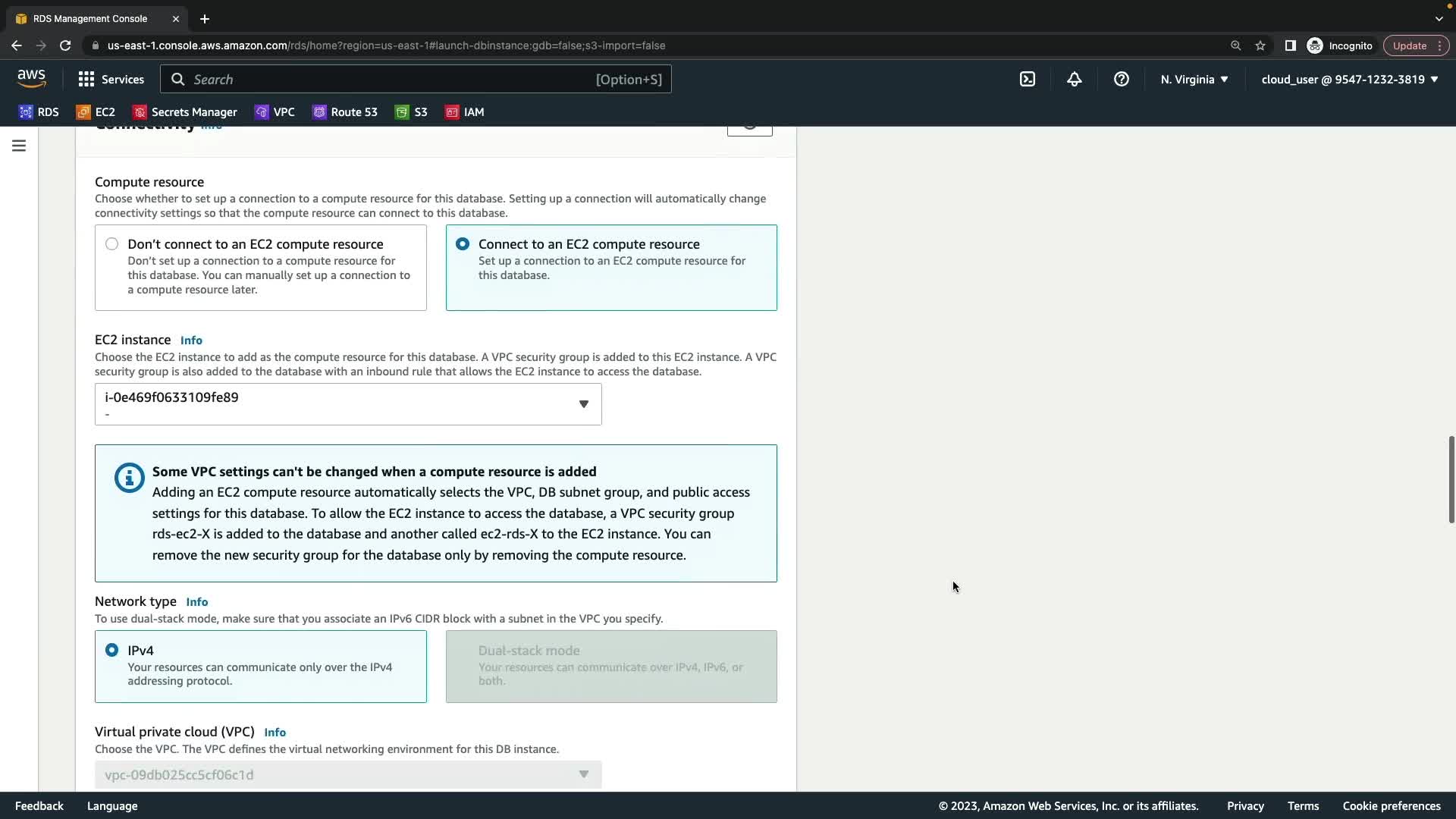Open the N. Virginia region selector
The image size is (1456, 819).
(1194, 79)
